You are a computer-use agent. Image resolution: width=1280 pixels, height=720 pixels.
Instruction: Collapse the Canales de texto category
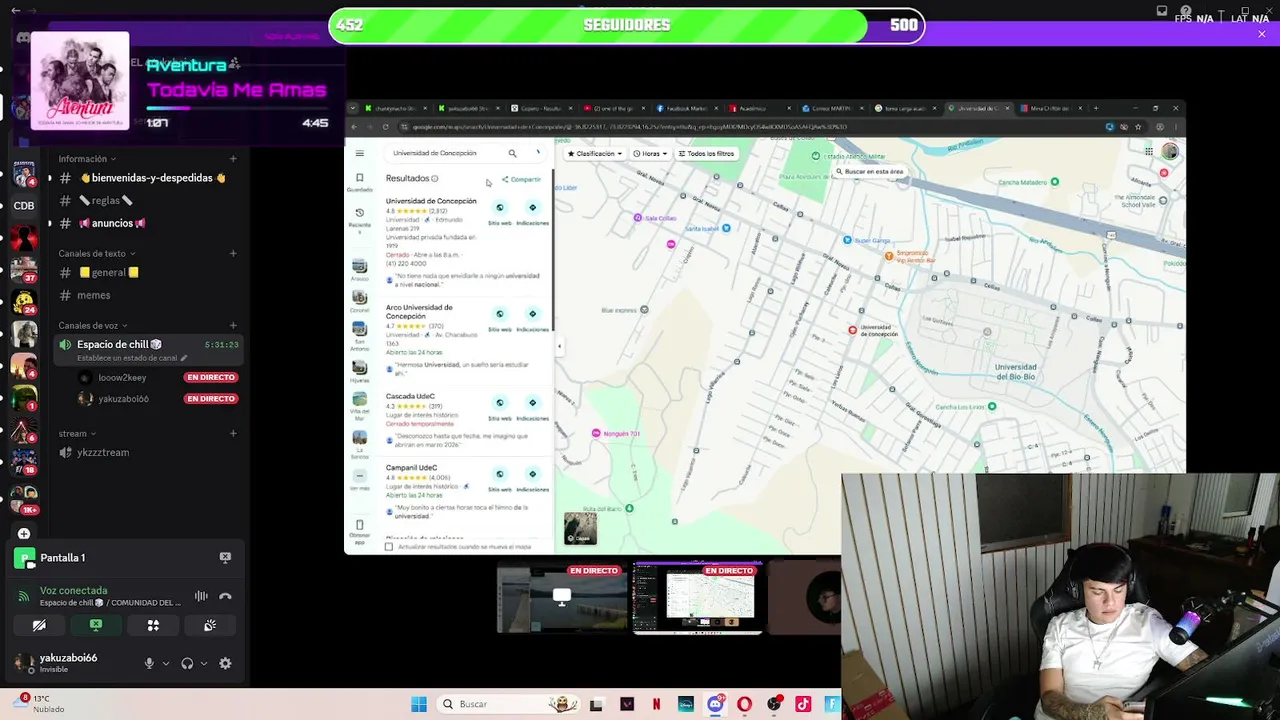point(97,253)
